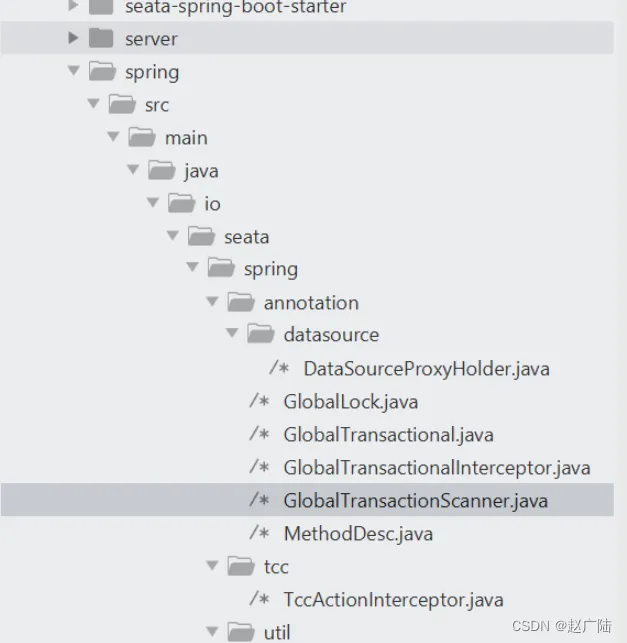Viewport: 627px width, 643px height.
Task: Click the file icon beside GlobalTransactionalInterceptor.java
Action: (259, 466)
